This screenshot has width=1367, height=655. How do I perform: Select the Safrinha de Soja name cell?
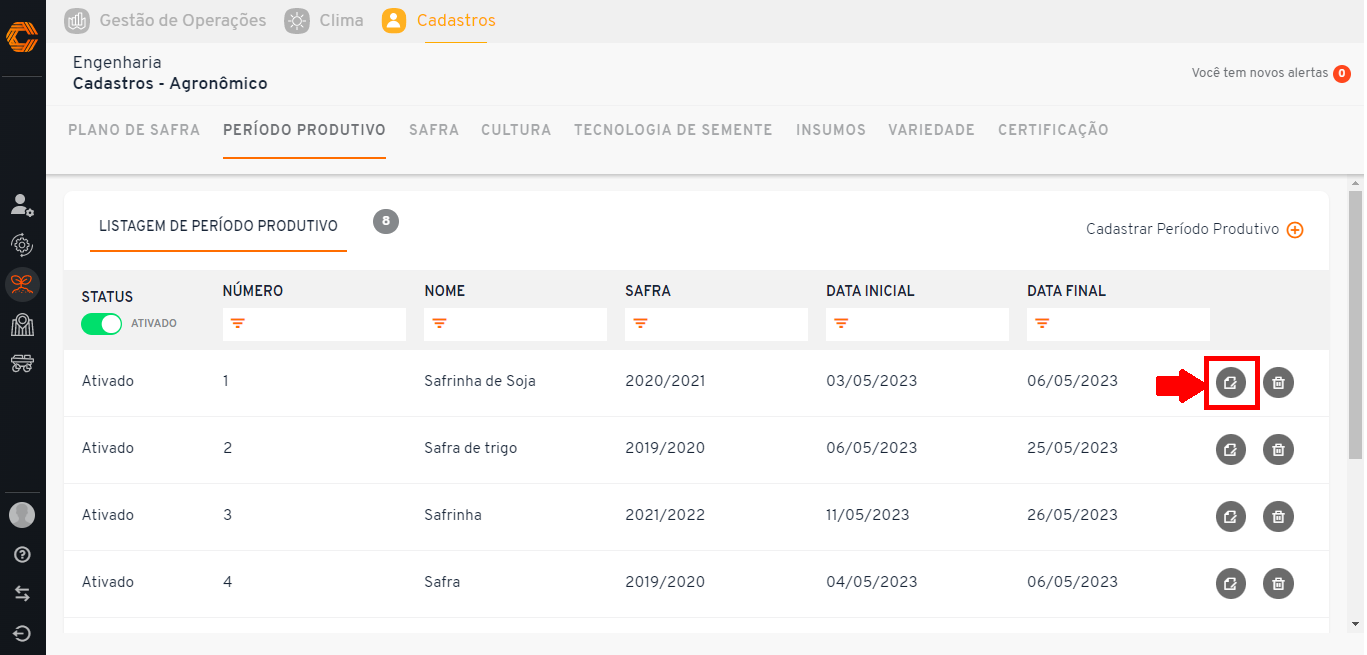coord(480,381)
